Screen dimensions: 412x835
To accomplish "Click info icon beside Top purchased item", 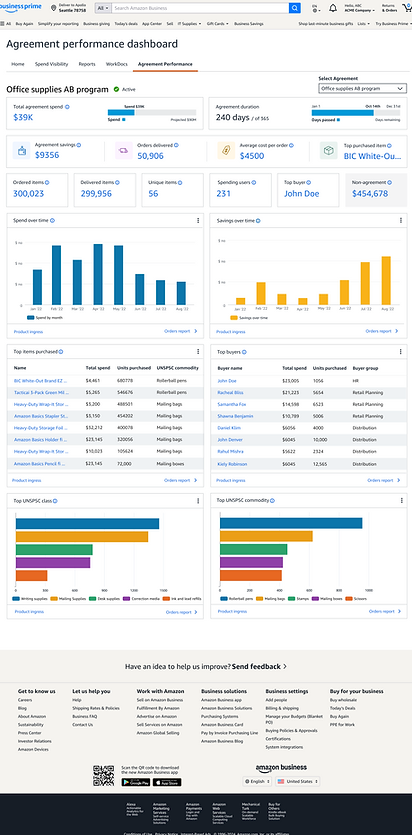I will click(x=389, y=145).
